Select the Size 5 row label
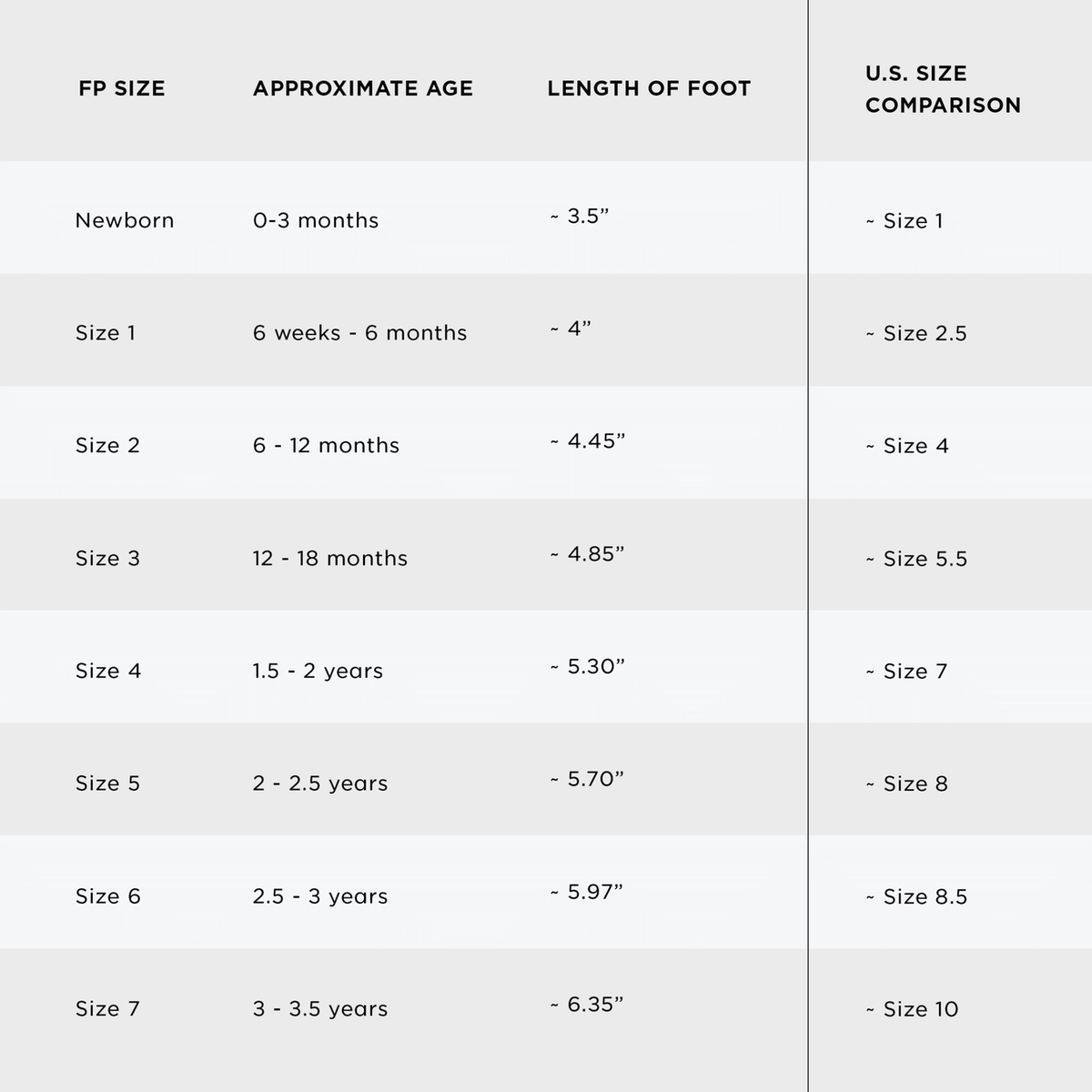The height and width of the screenshot is (1092, 1092). pos(107,784)
